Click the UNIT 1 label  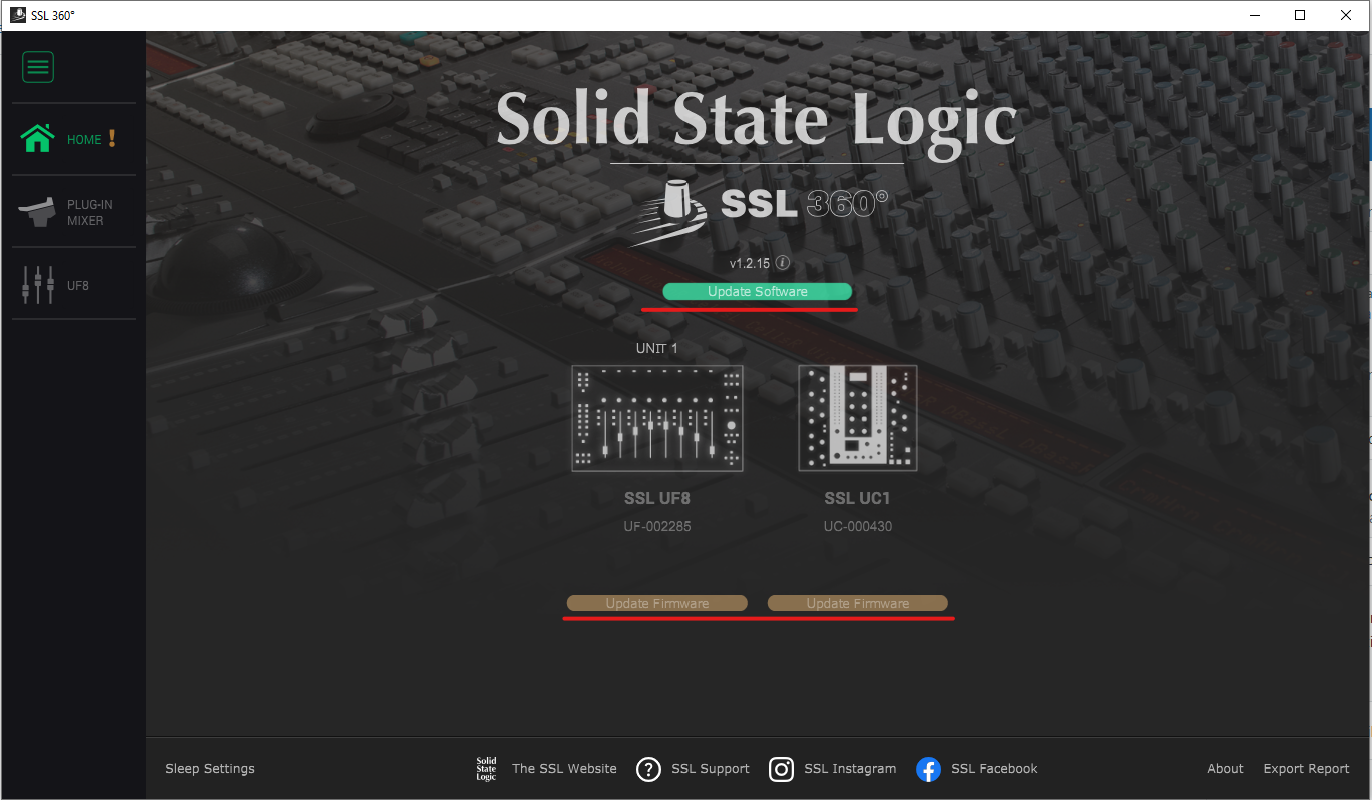657,348
